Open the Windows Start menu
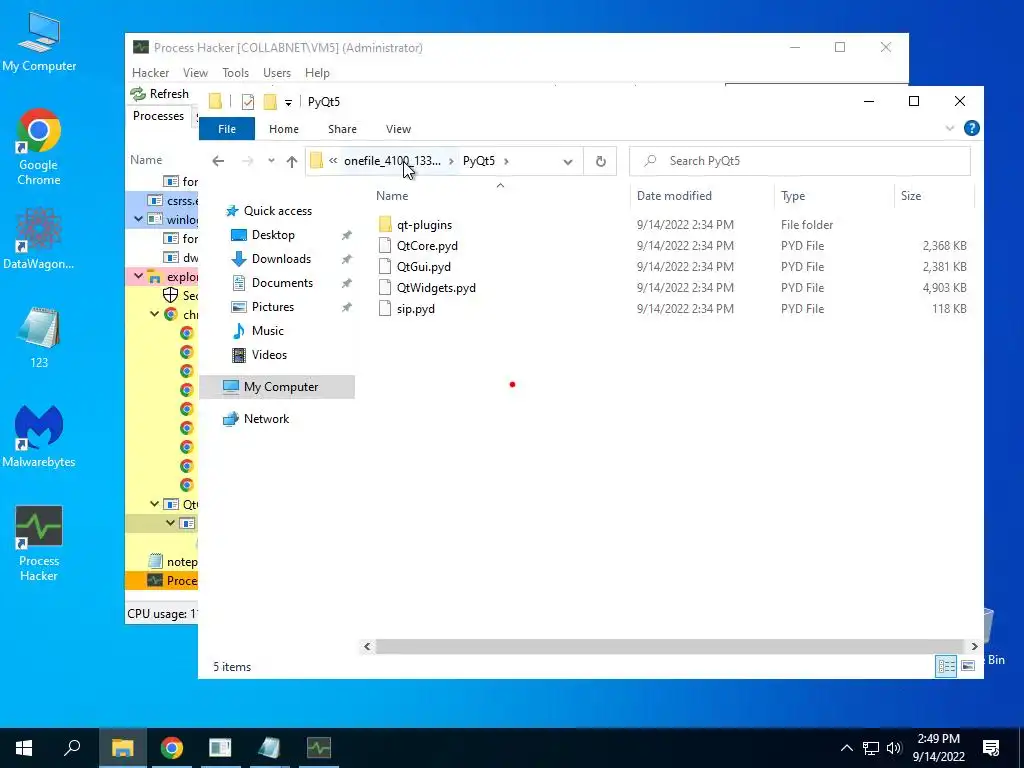The image size is (1024, 768). coord(24,748)
